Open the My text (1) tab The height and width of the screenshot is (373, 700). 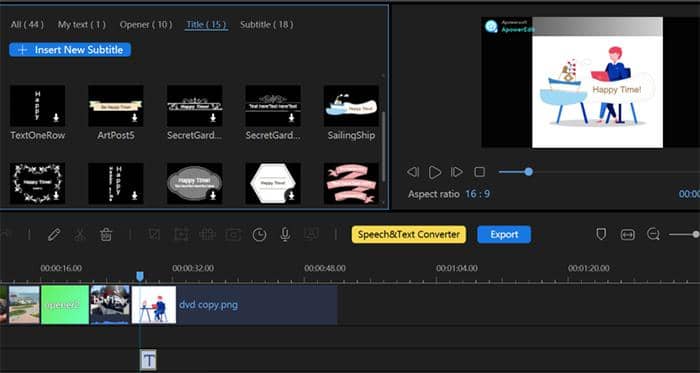pyautogui.click(x=82, y=25)
